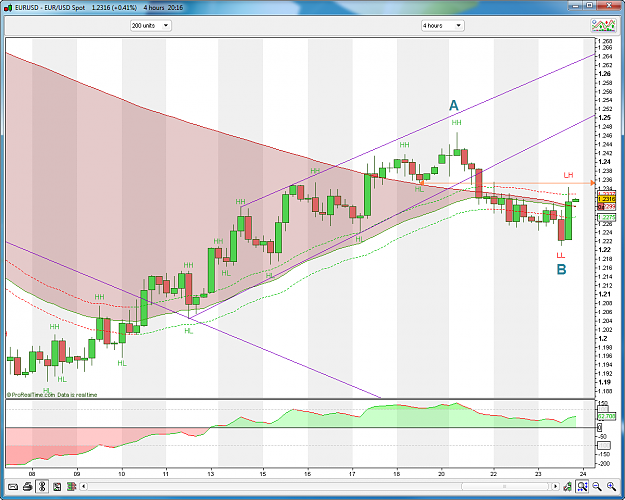
Task: Click the right scroll arrow of the time scrollbar
Action: (x=555, y=486)
